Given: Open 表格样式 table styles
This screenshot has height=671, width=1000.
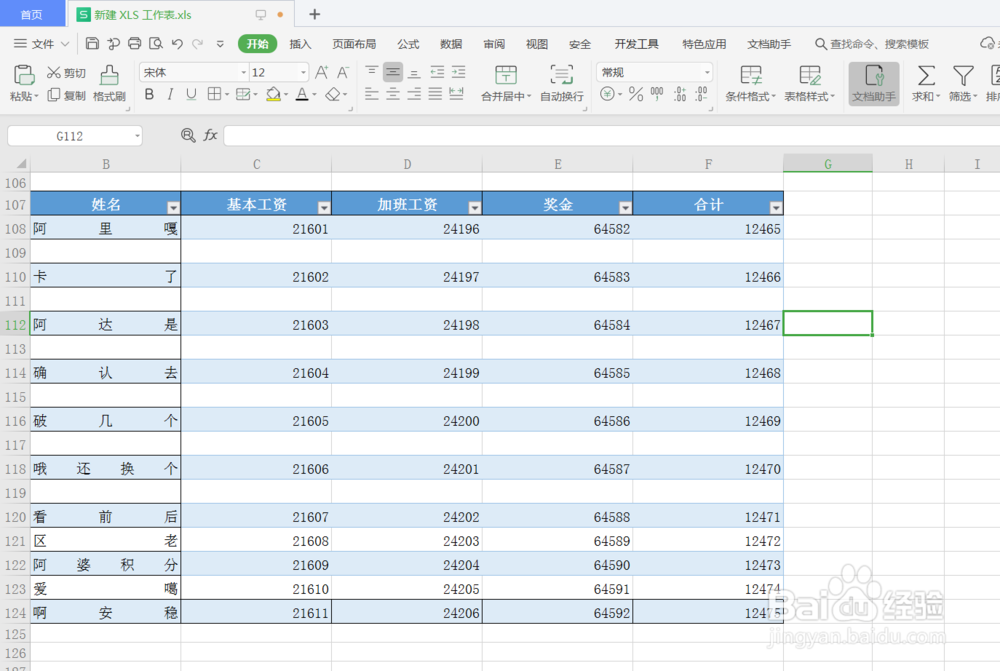Looking at the screenshot, I should click(809, 84).
